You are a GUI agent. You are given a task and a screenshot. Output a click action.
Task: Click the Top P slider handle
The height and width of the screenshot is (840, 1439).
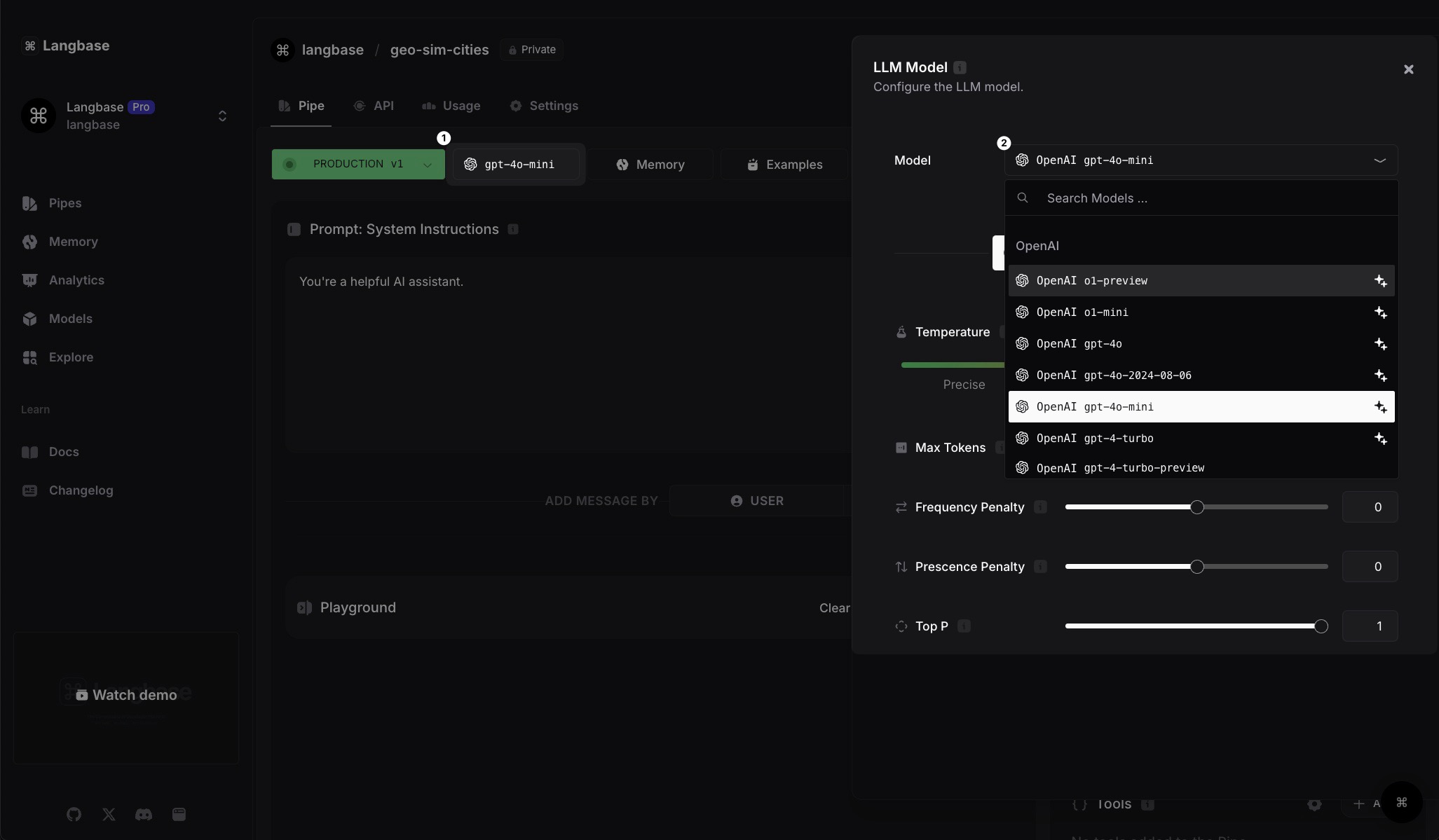(x=1321, y=626)
